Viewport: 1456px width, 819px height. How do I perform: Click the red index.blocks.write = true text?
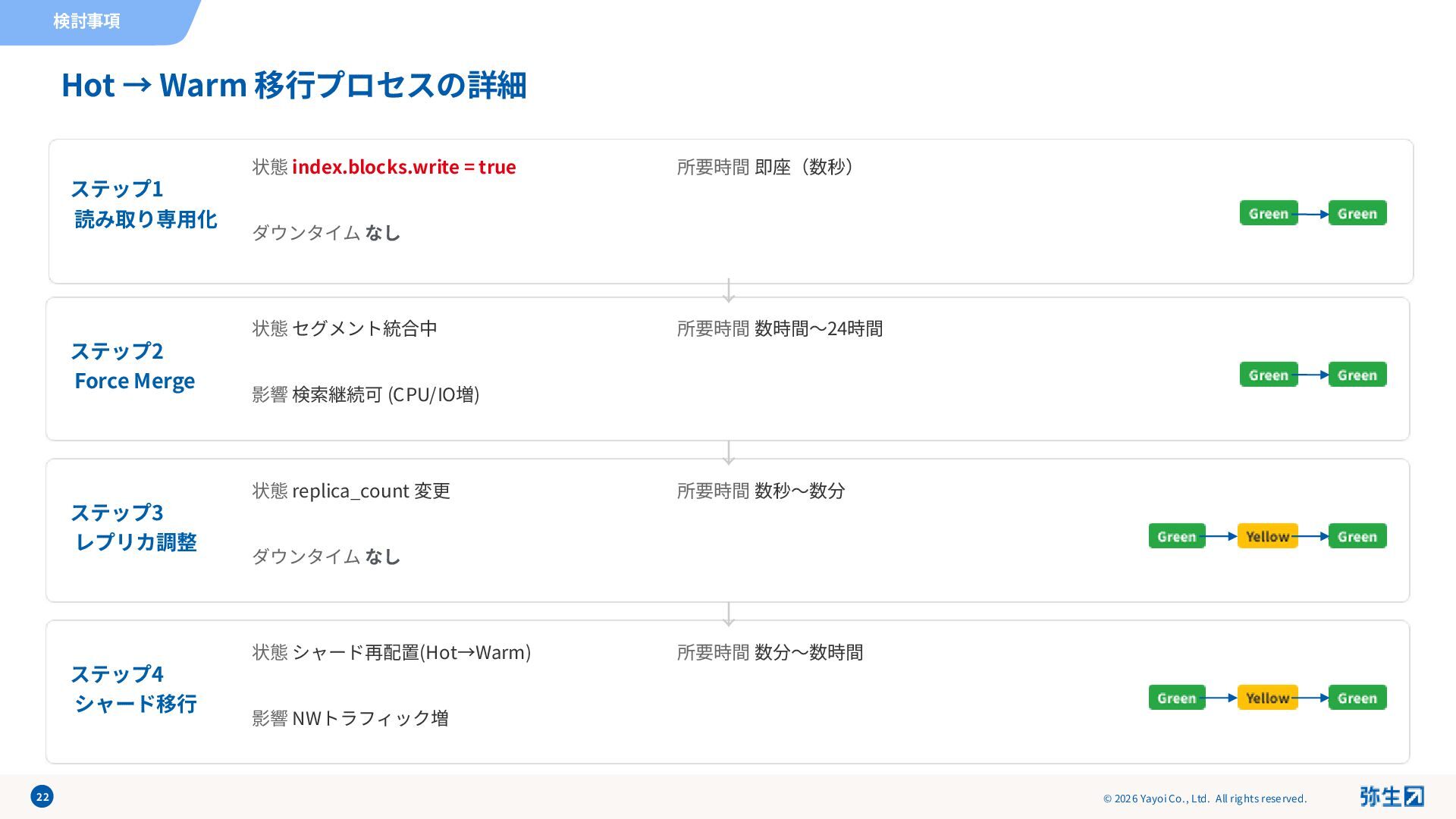[x=403, y=167]
